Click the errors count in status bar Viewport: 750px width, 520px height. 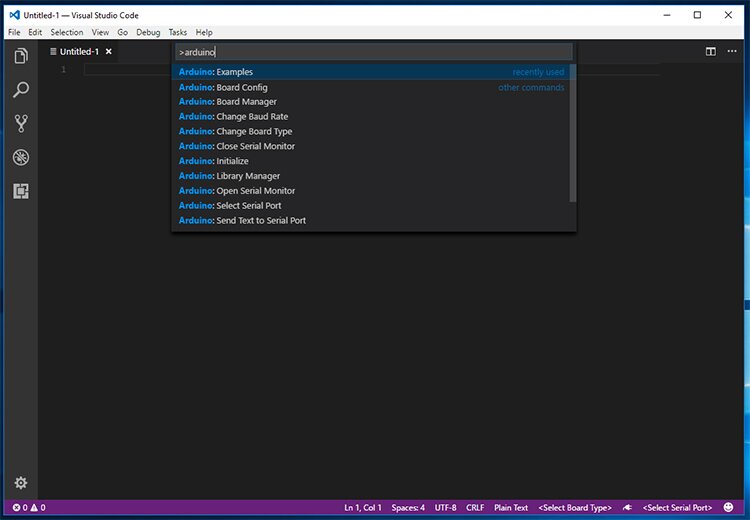[x=20, y=508]
